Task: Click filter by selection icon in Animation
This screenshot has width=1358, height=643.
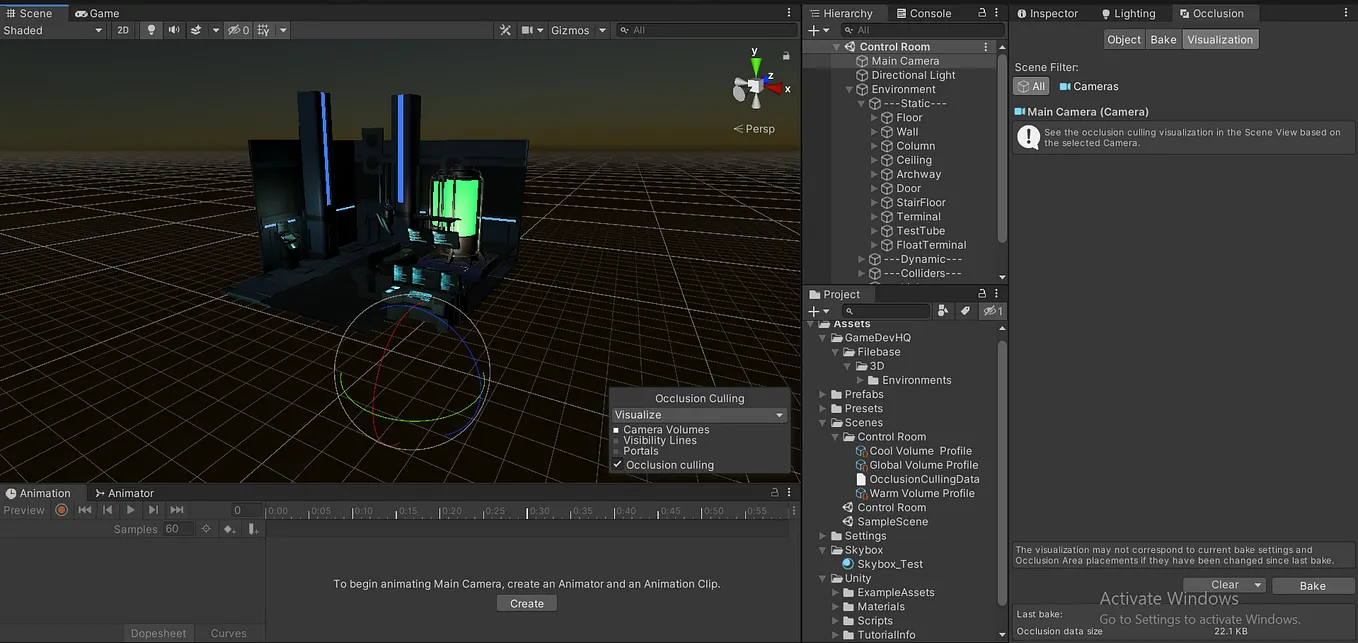Action: (x=206, y=529)
